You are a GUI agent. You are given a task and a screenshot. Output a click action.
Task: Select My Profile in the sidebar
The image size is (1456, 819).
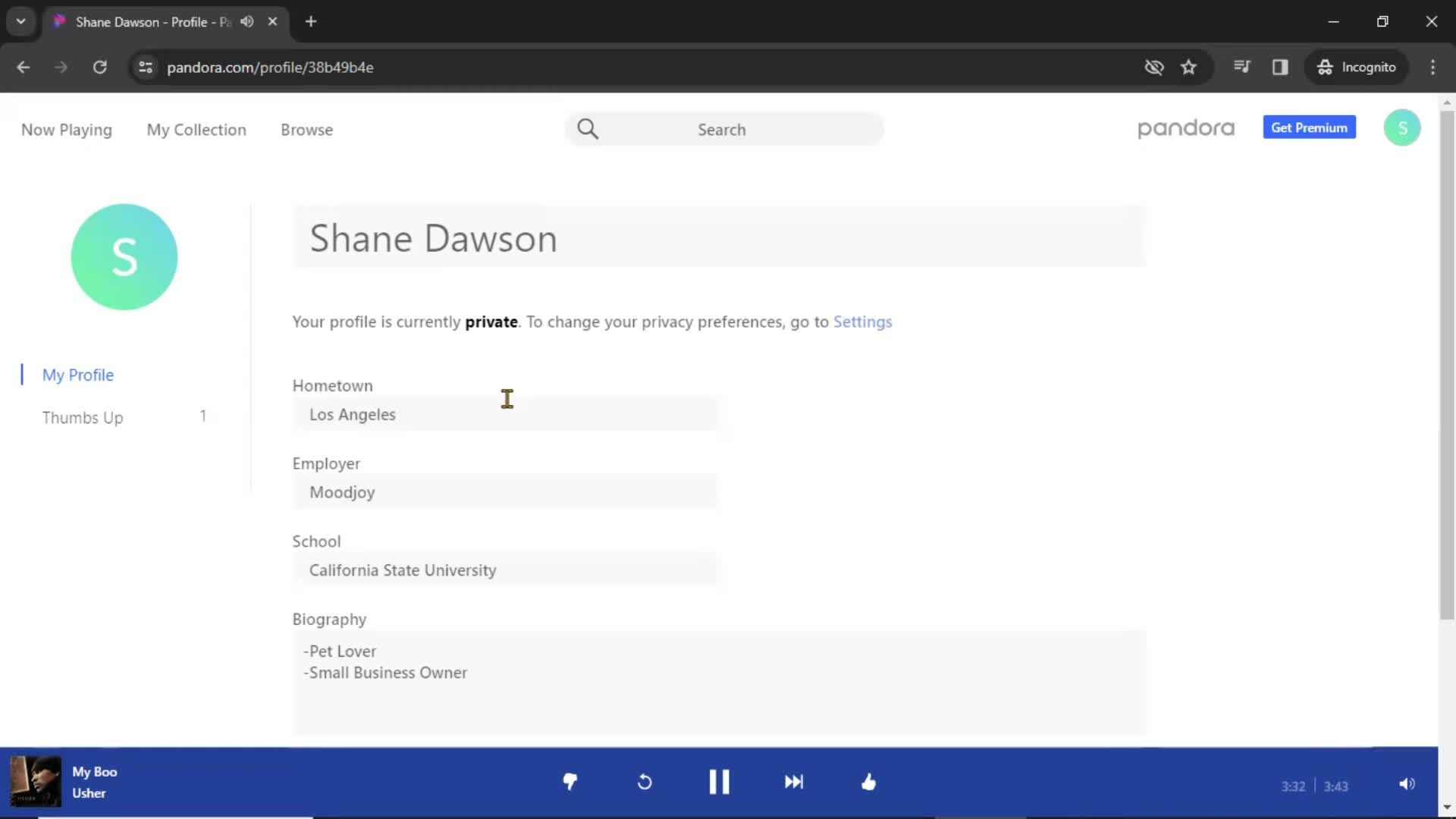point(78,375)
